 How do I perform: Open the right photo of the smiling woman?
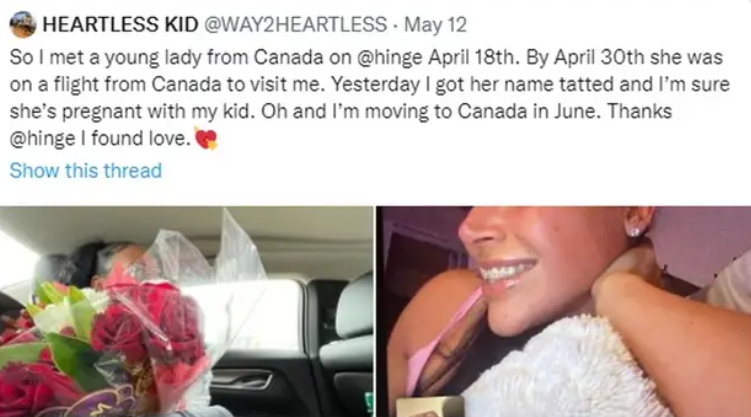564,312
